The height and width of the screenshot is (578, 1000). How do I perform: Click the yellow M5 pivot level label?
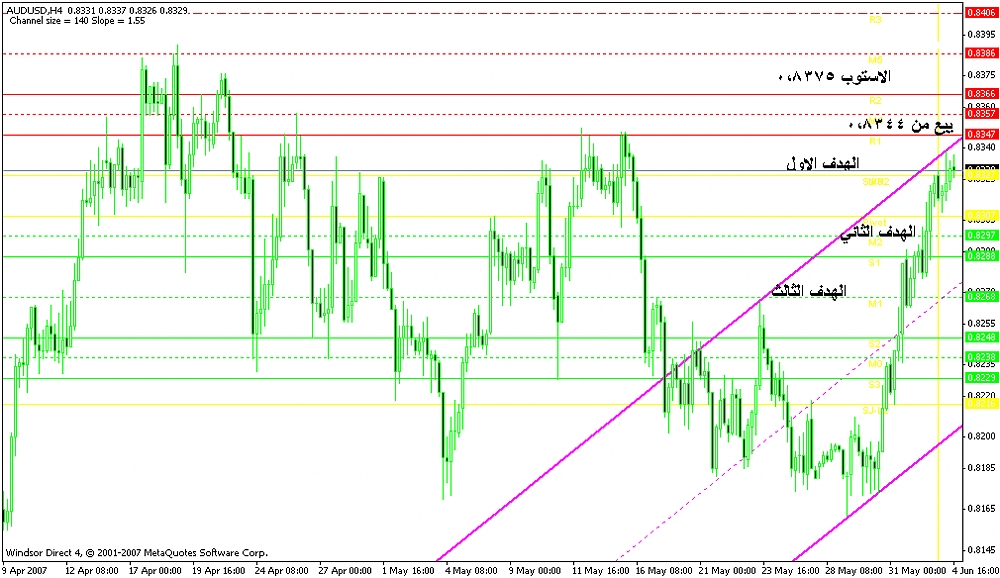point(875,60)
